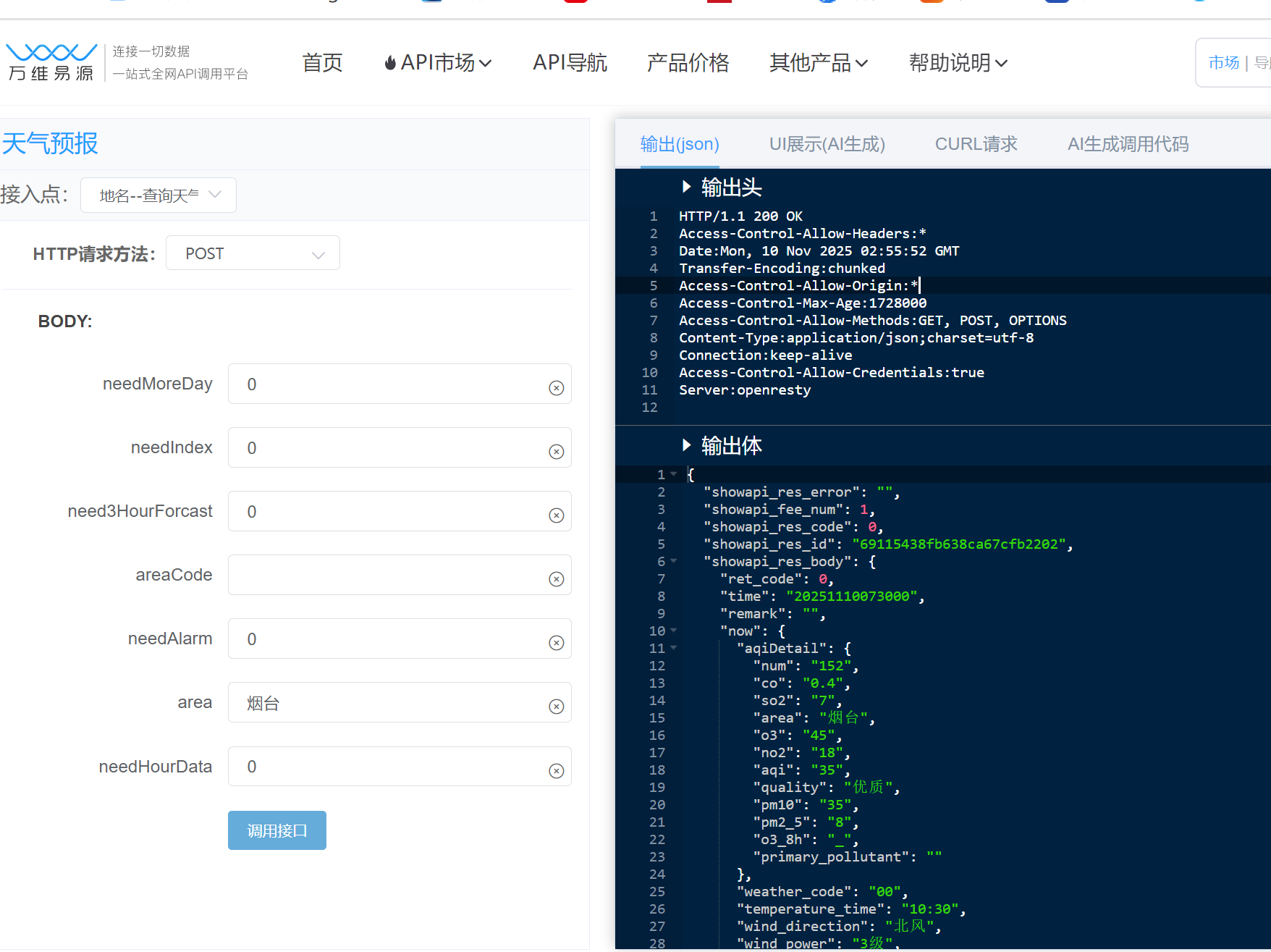Open the 天气预报 title link
The width and height of the screenshot is (1271, 952).
pyautogui.click(x=50, y=143)
